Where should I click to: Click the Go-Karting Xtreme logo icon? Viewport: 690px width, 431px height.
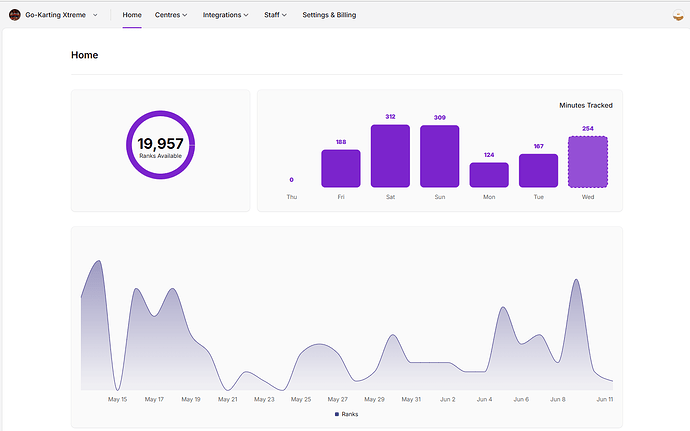click(x=14, y=15)
